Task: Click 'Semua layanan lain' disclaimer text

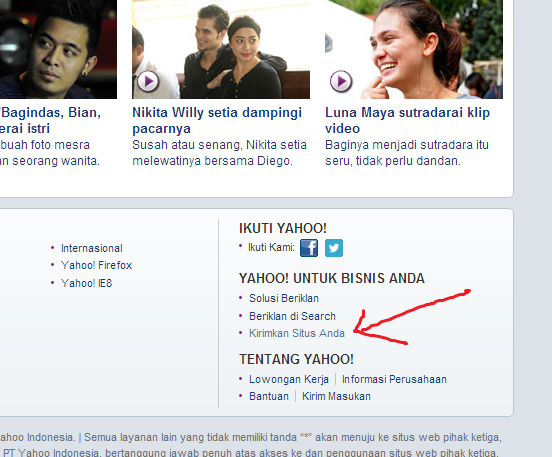Action: 292,437
